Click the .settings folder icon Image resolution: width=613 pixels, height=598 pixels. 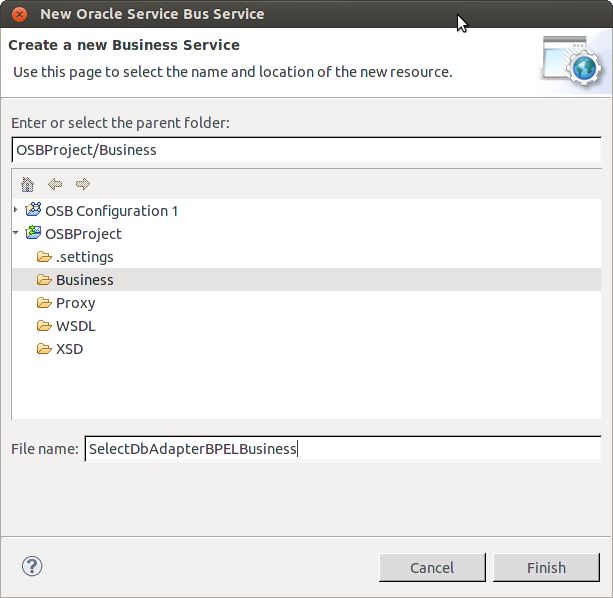click(44, 257)
